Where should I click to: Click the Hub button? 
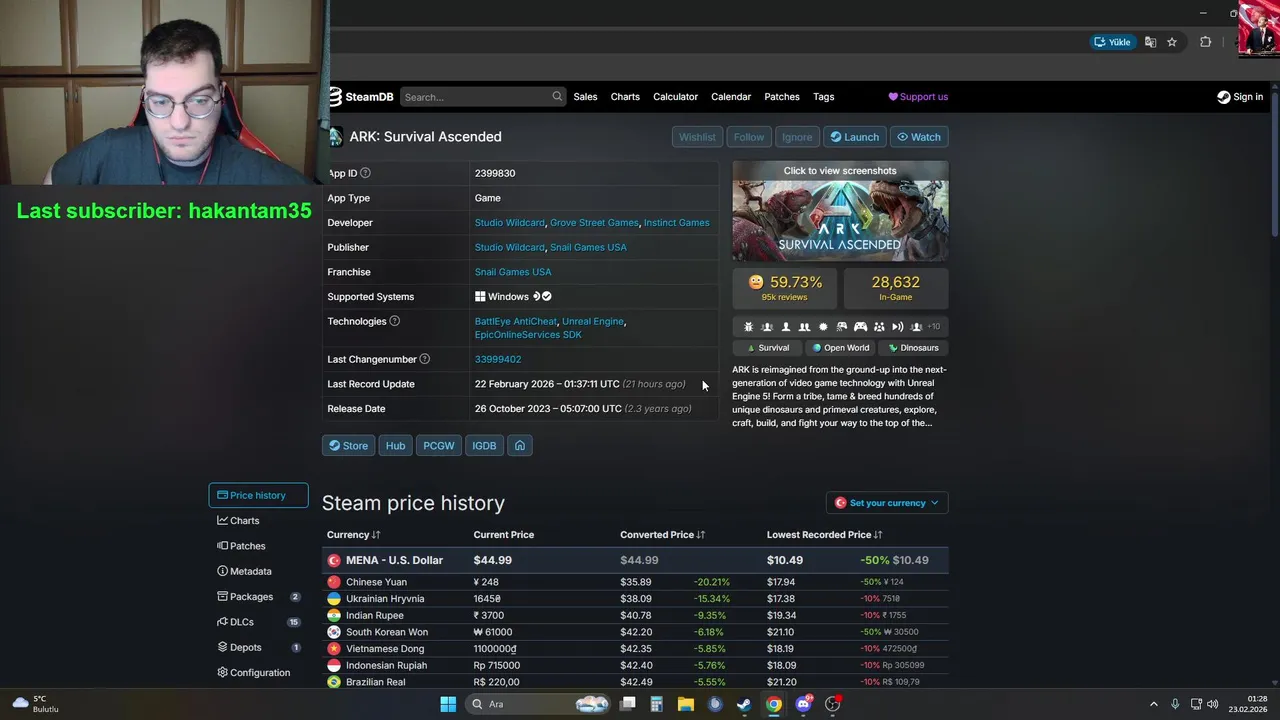pos(396,446)
